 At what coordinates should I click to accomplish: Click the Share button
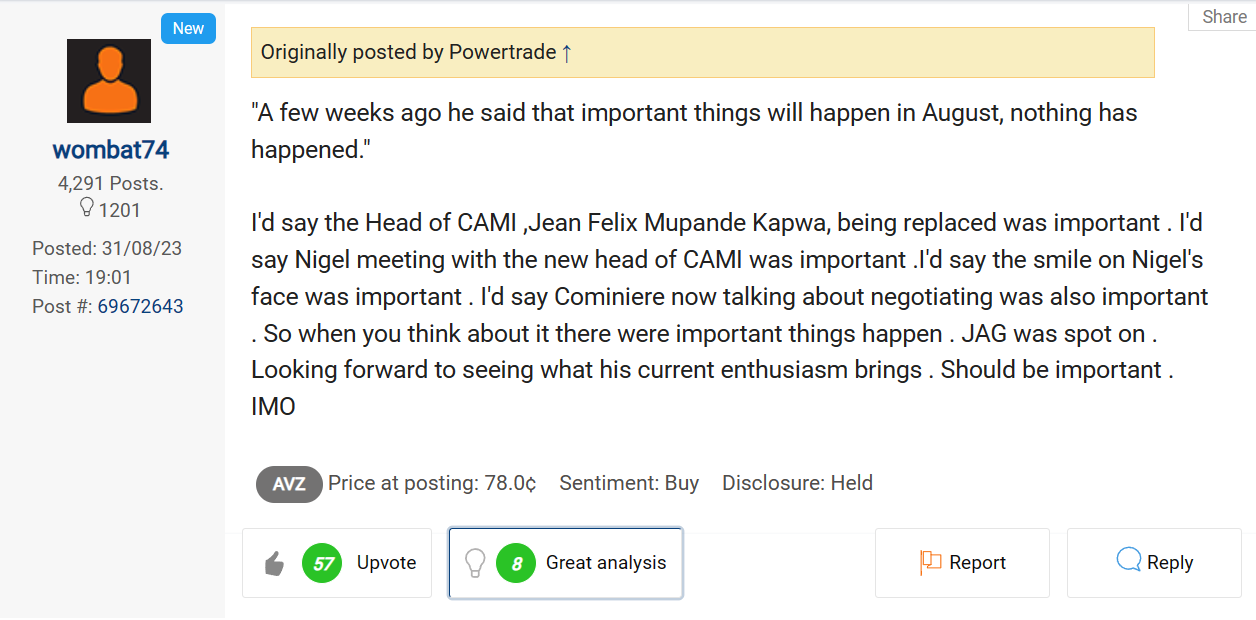point(1224,17)
